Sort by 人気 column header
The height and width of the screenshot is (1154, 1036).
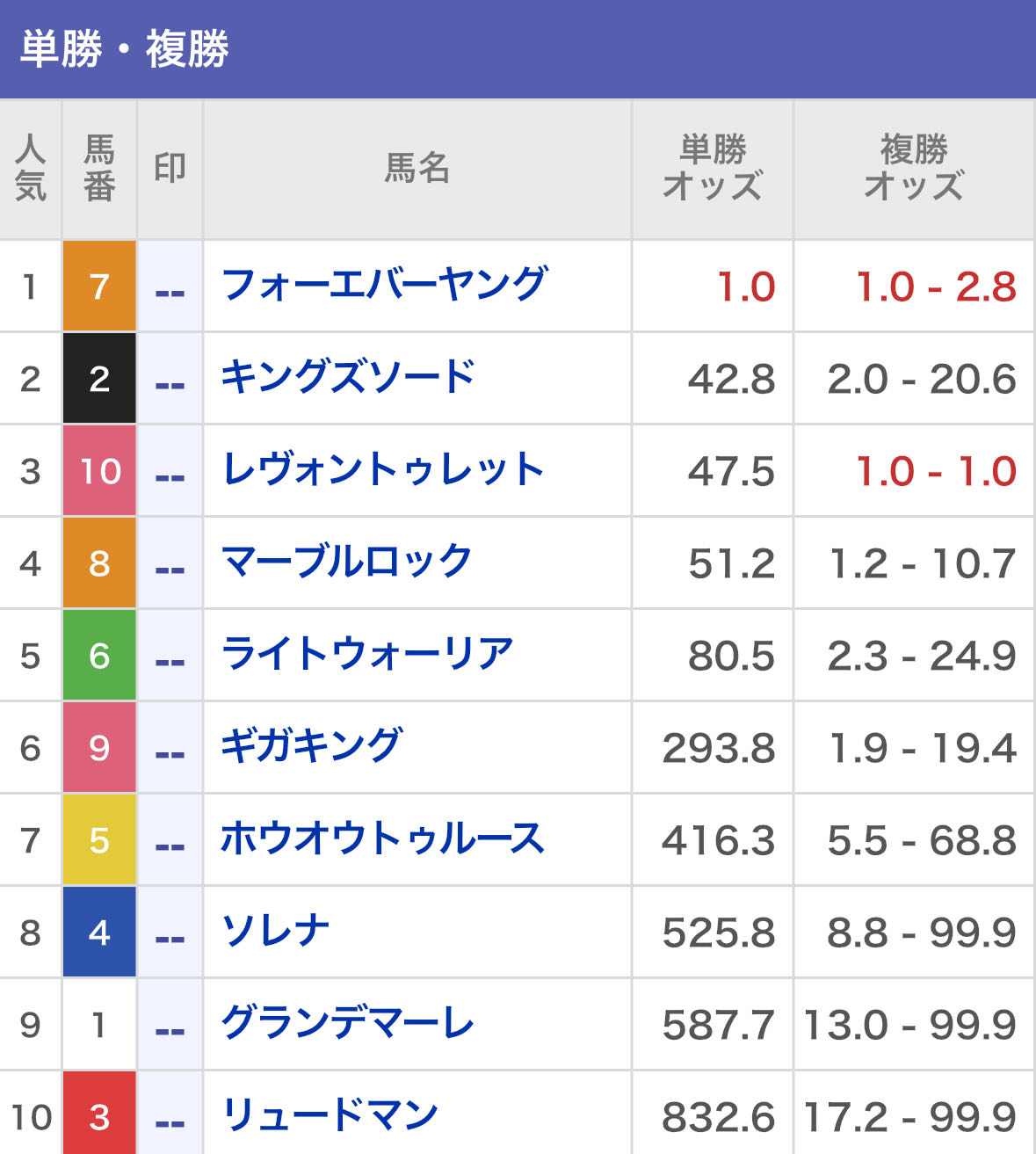[x=31, y=168]
